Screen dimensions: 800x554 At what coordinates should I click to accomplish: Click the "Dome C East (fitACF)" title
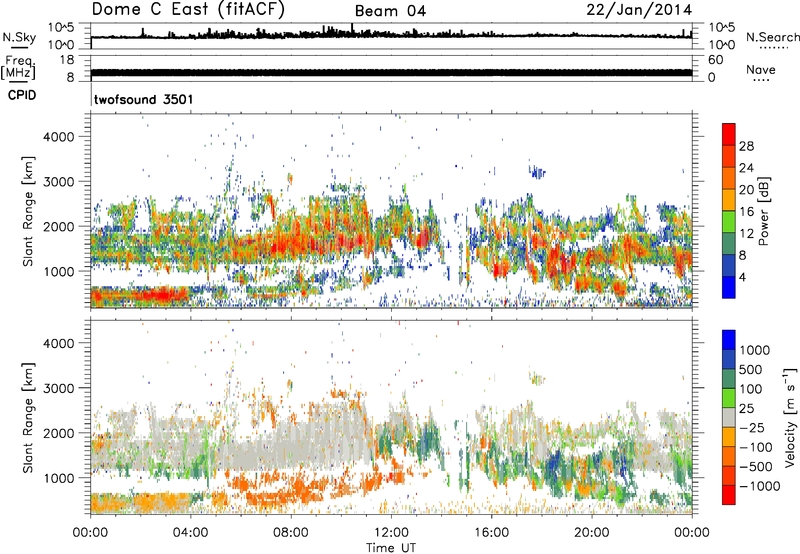(x=188, y=10)
